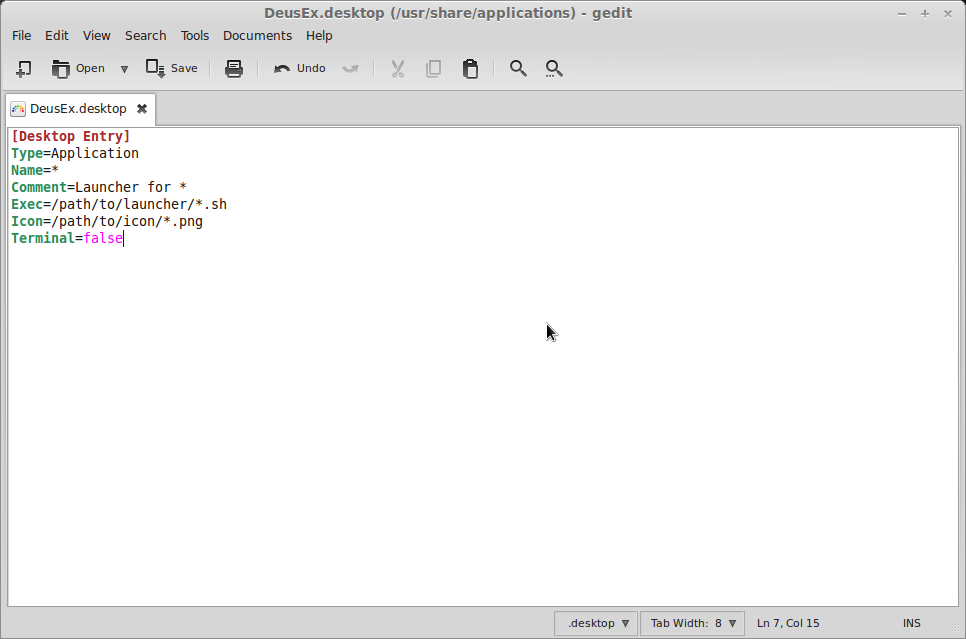Image resolution: width=966 pixels, height=639 pixels.
Task: Click the Terminal=false line
Action: tap(67, 238)
